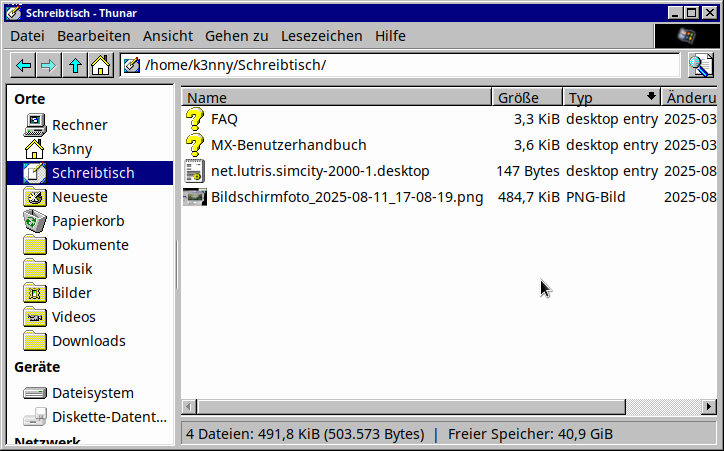
Task: Open the Ansicht menu
Action: (x=168, y=36)
